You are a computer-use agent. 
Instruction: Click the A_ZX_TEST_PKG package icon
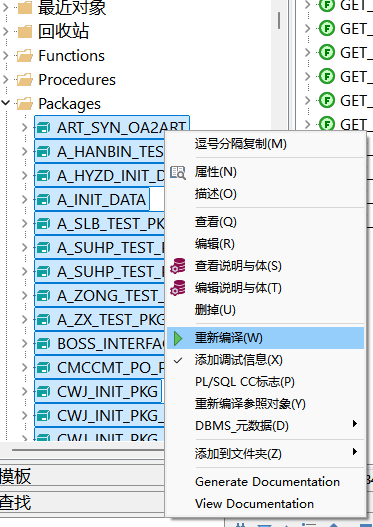43,320
